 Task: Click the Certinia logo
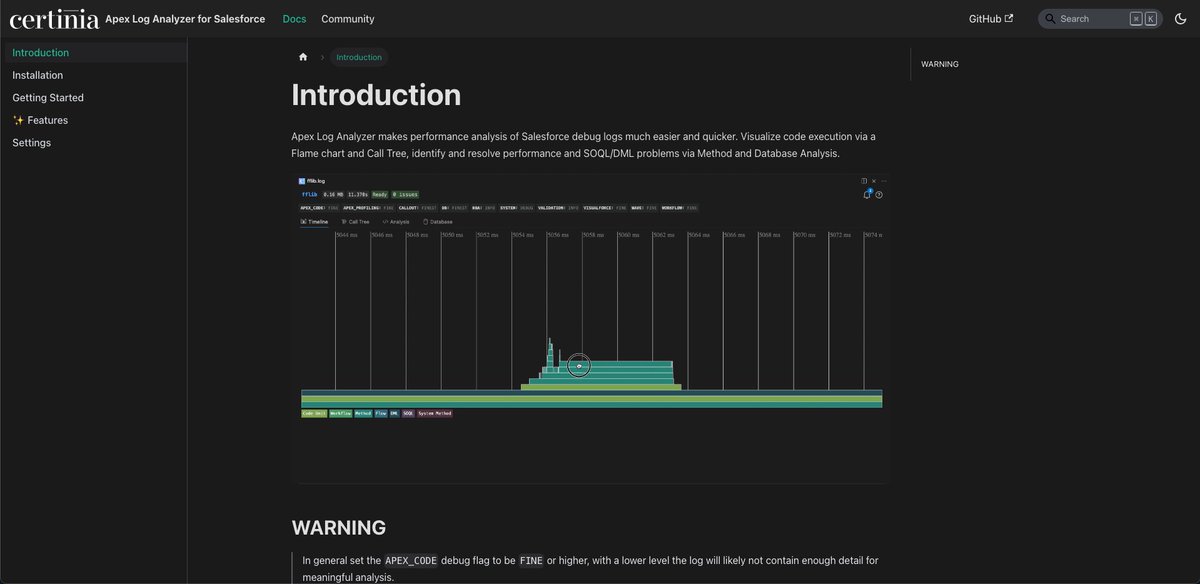[54, 18]
